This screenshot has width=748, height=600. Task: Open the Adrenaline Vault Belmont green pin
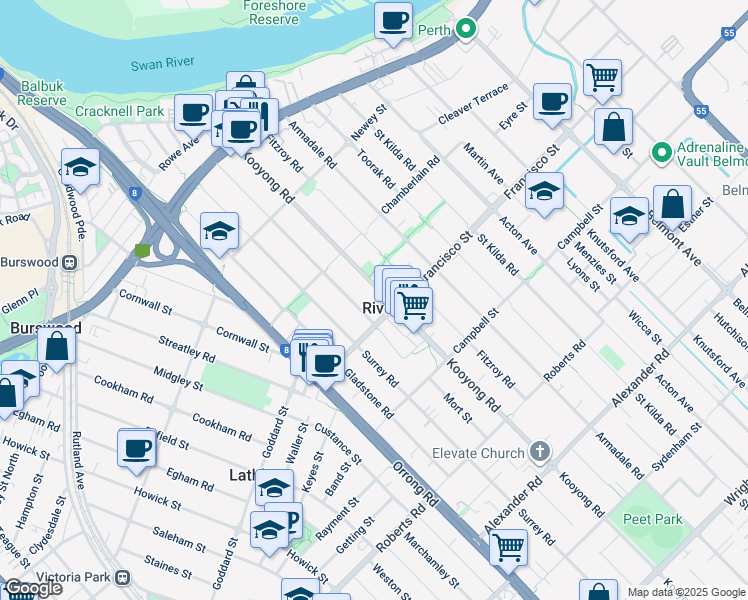click(662, 153)
